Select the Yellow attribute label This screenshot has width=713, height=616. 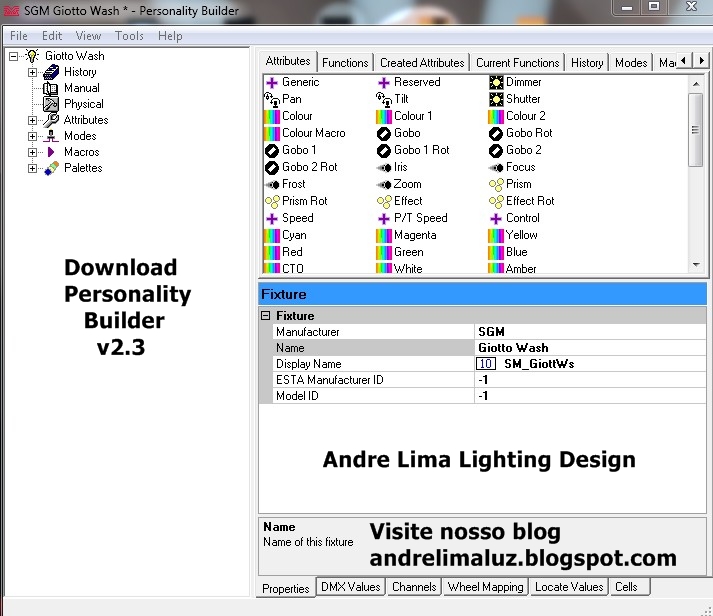522,235
